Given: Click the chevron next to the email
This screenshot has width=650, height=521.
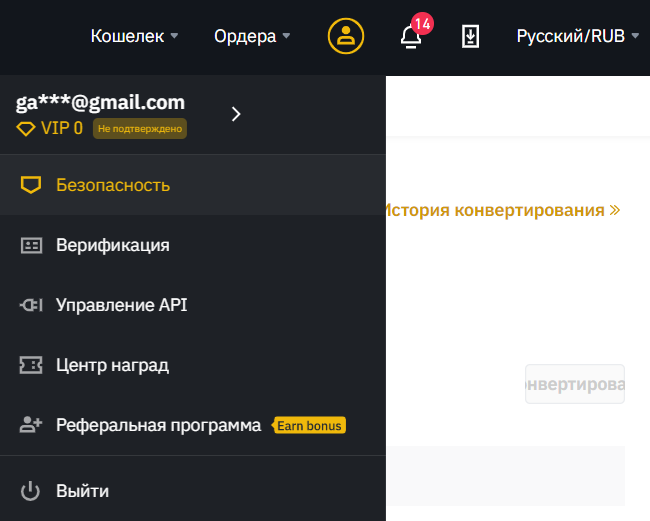Looking at the screenshot, I should pyautogui.click(x=236, y=114).
